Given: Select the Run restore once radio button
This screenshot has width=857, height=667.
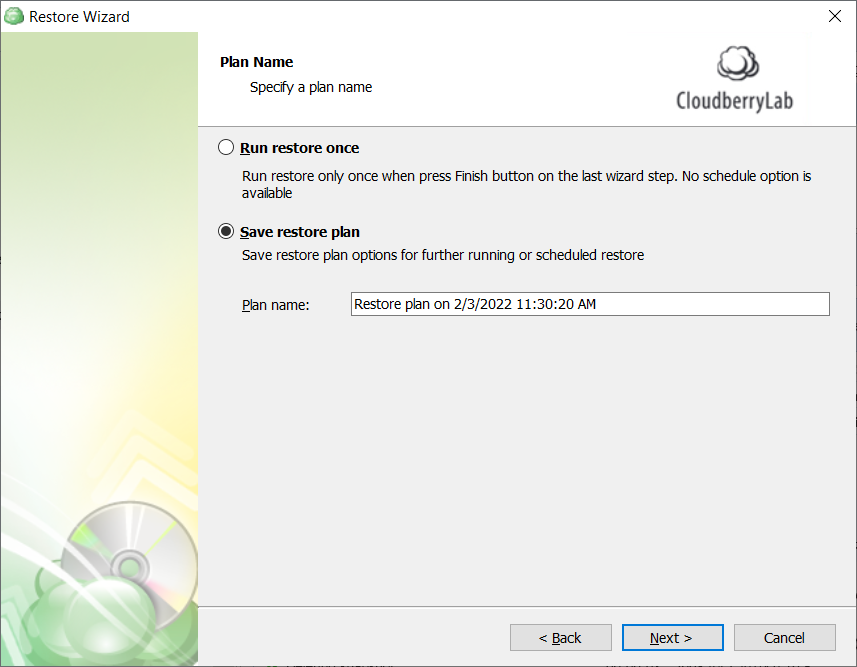Looking at the screenshot, I should click(x=226, y=148).
